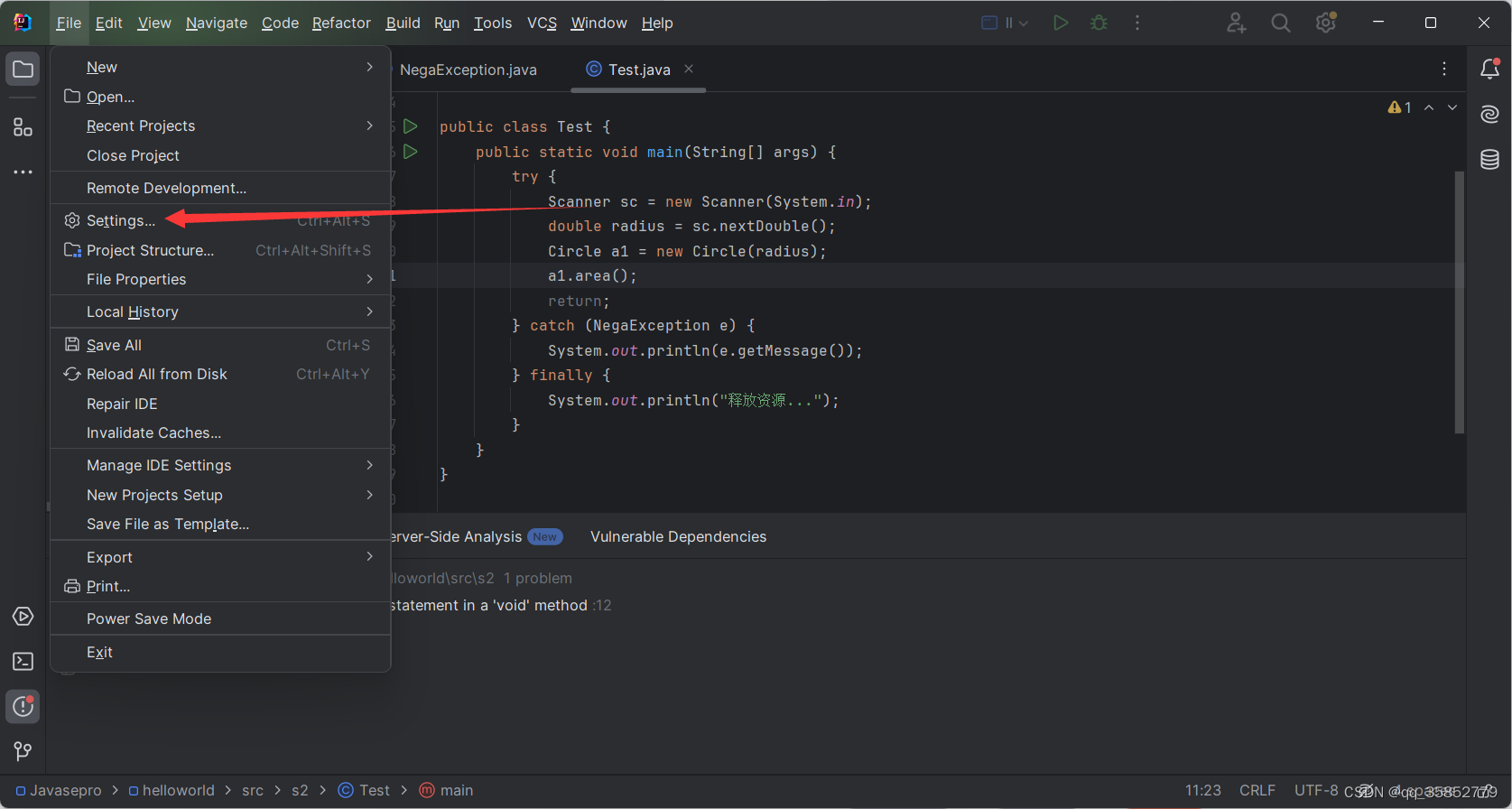Click the 11:23 line column indicator

1202,790
